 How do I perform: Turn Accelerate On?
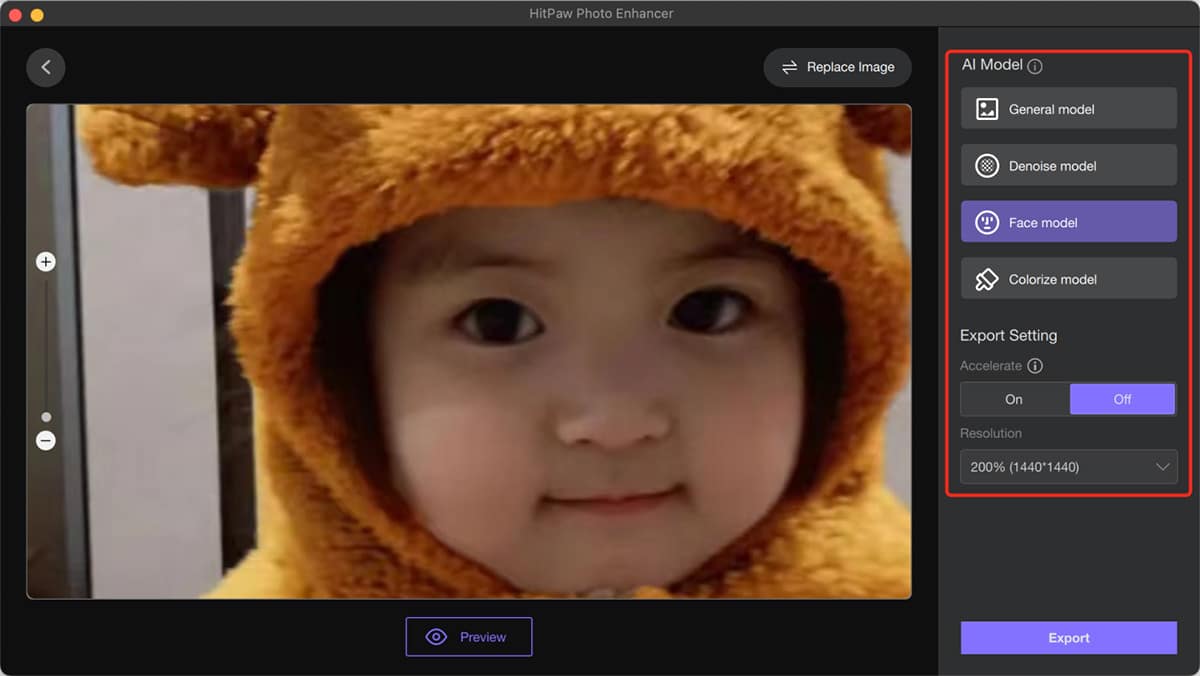point(1014,399)
